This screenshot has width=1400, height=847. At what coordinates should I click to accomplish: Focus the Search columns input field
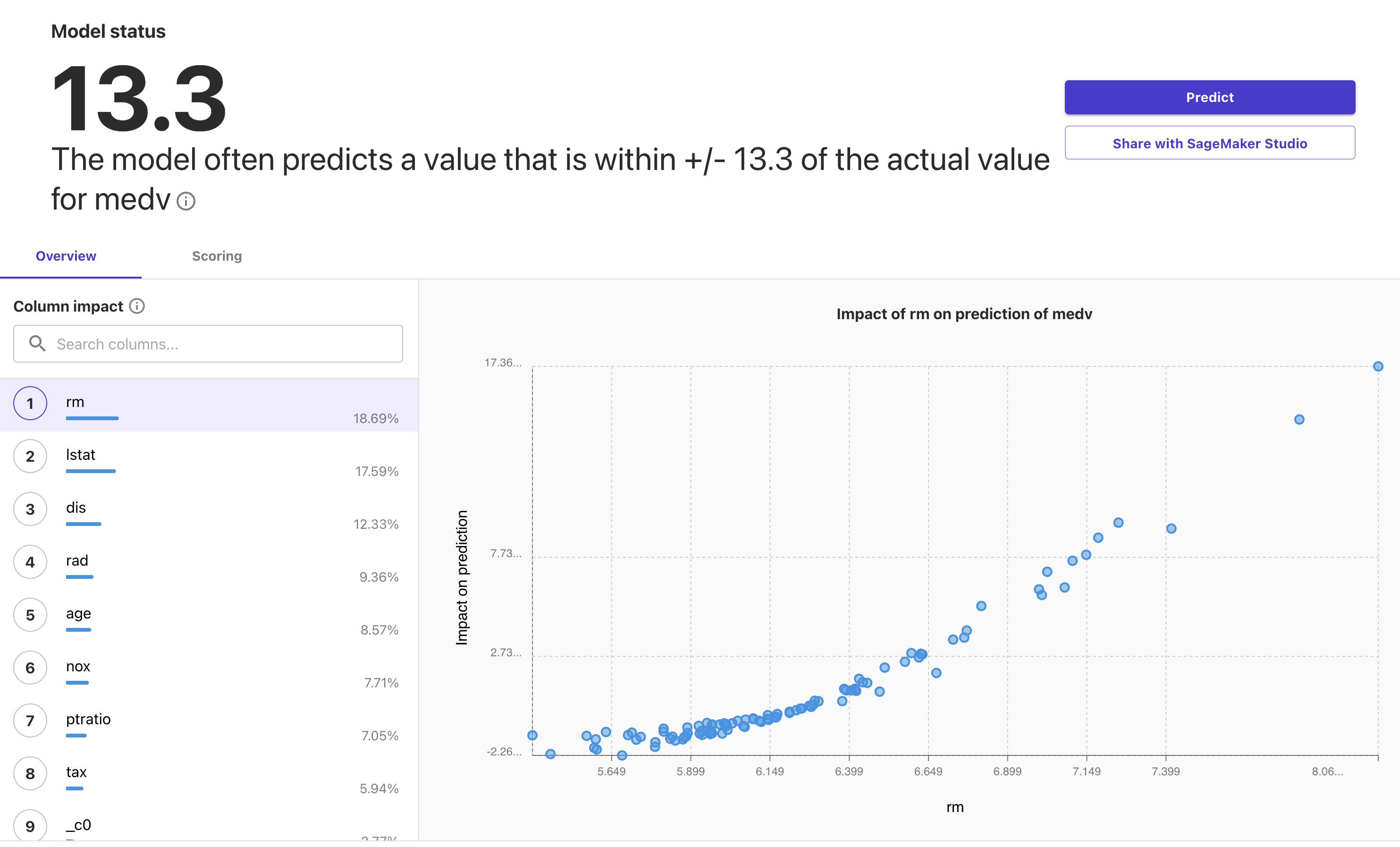point(208,343)
